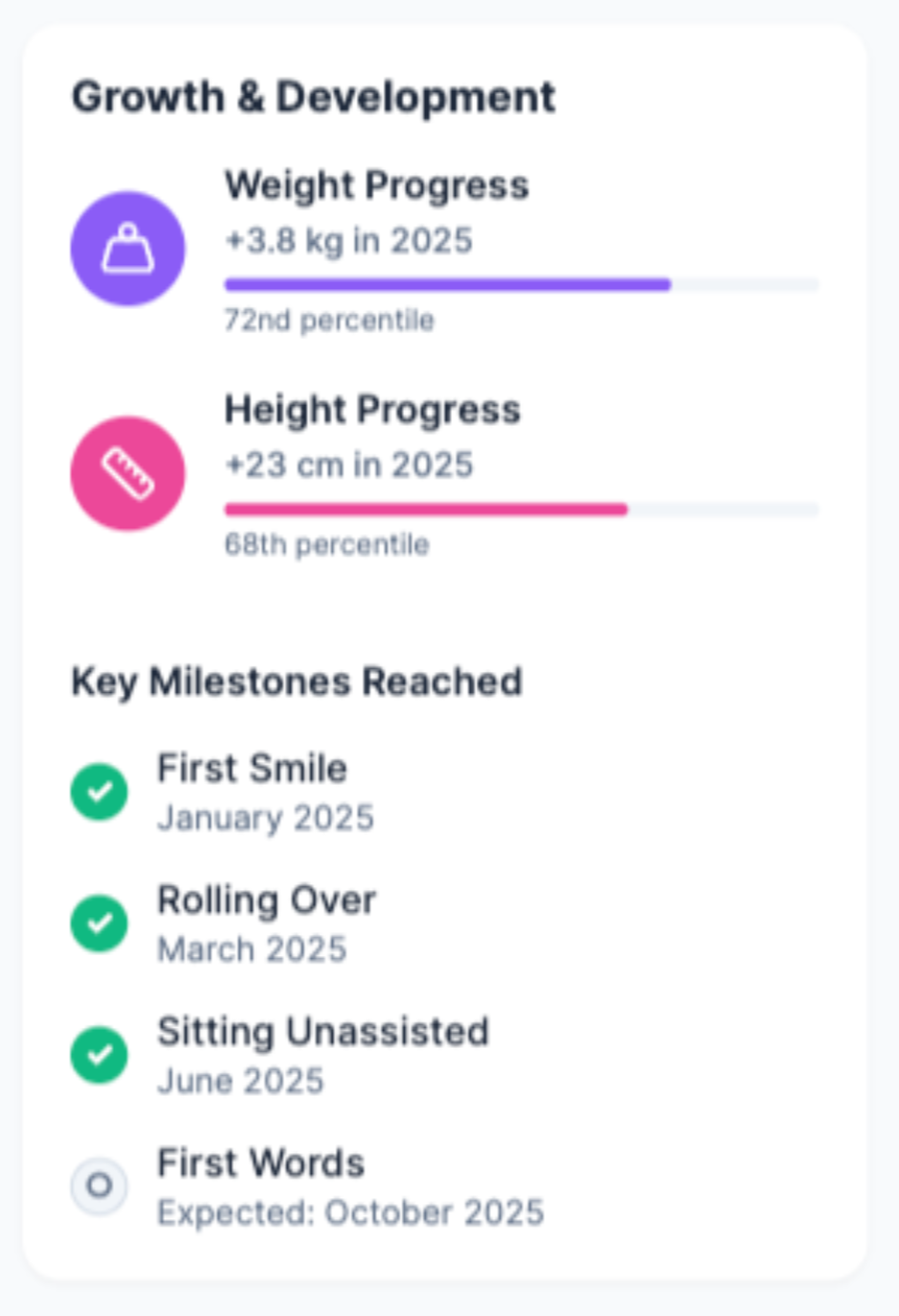Click the Height Progress title

tap(372, 410)
